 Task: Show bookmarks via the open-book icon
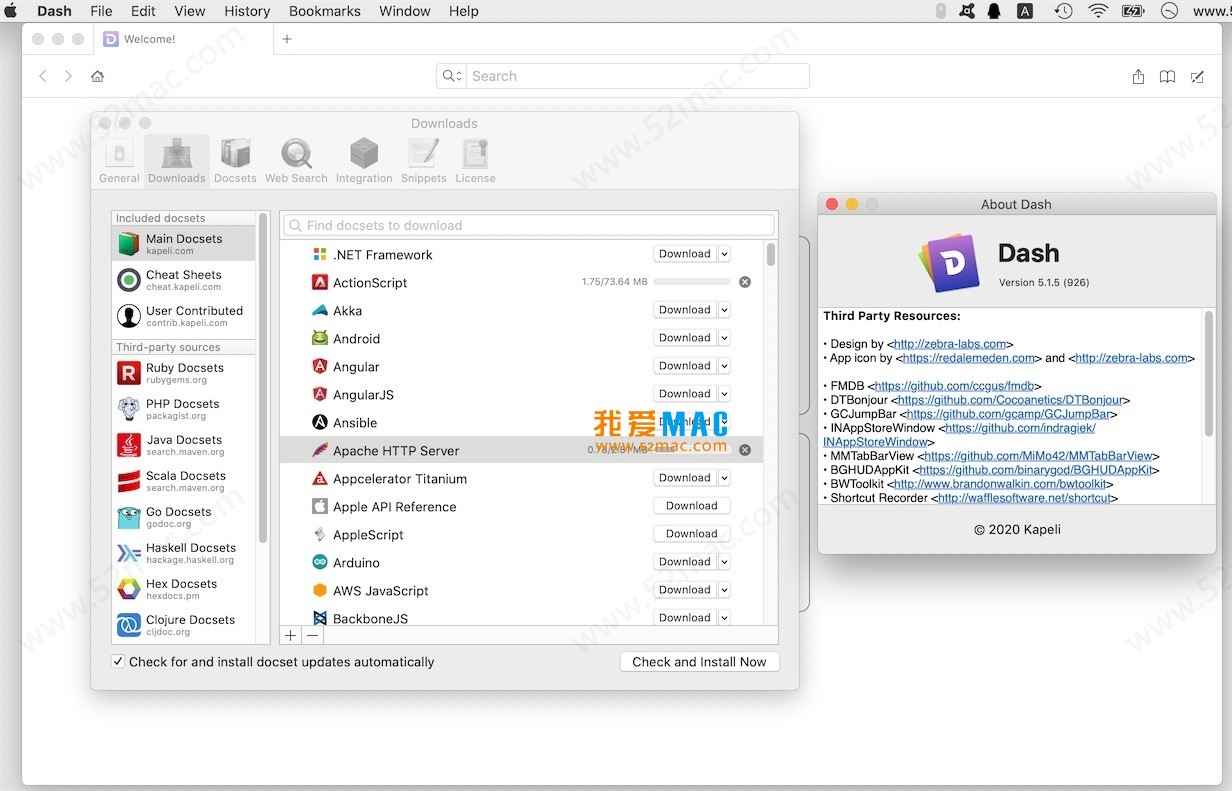pyautogui.click(x=1167, y=76)
